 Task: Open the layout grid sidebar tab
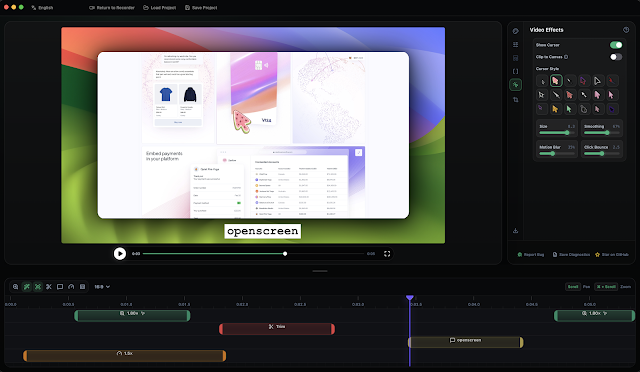coord(516,45)
